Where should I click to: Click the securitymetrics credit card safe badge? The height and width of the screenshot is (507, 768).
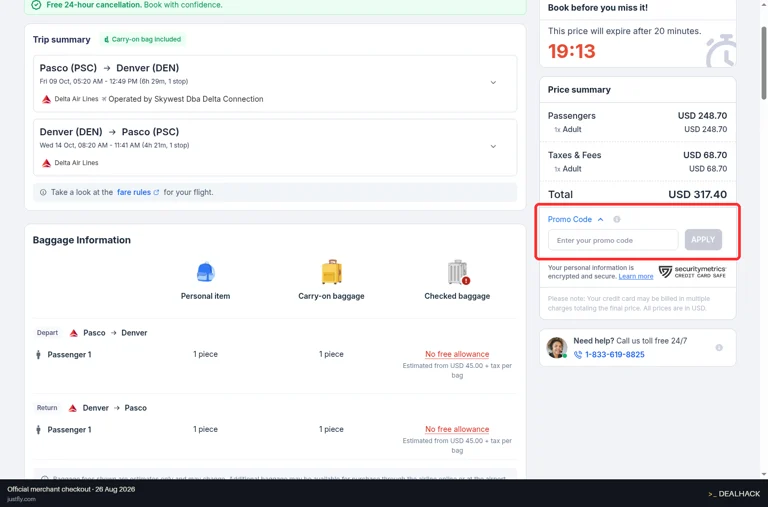692,272
